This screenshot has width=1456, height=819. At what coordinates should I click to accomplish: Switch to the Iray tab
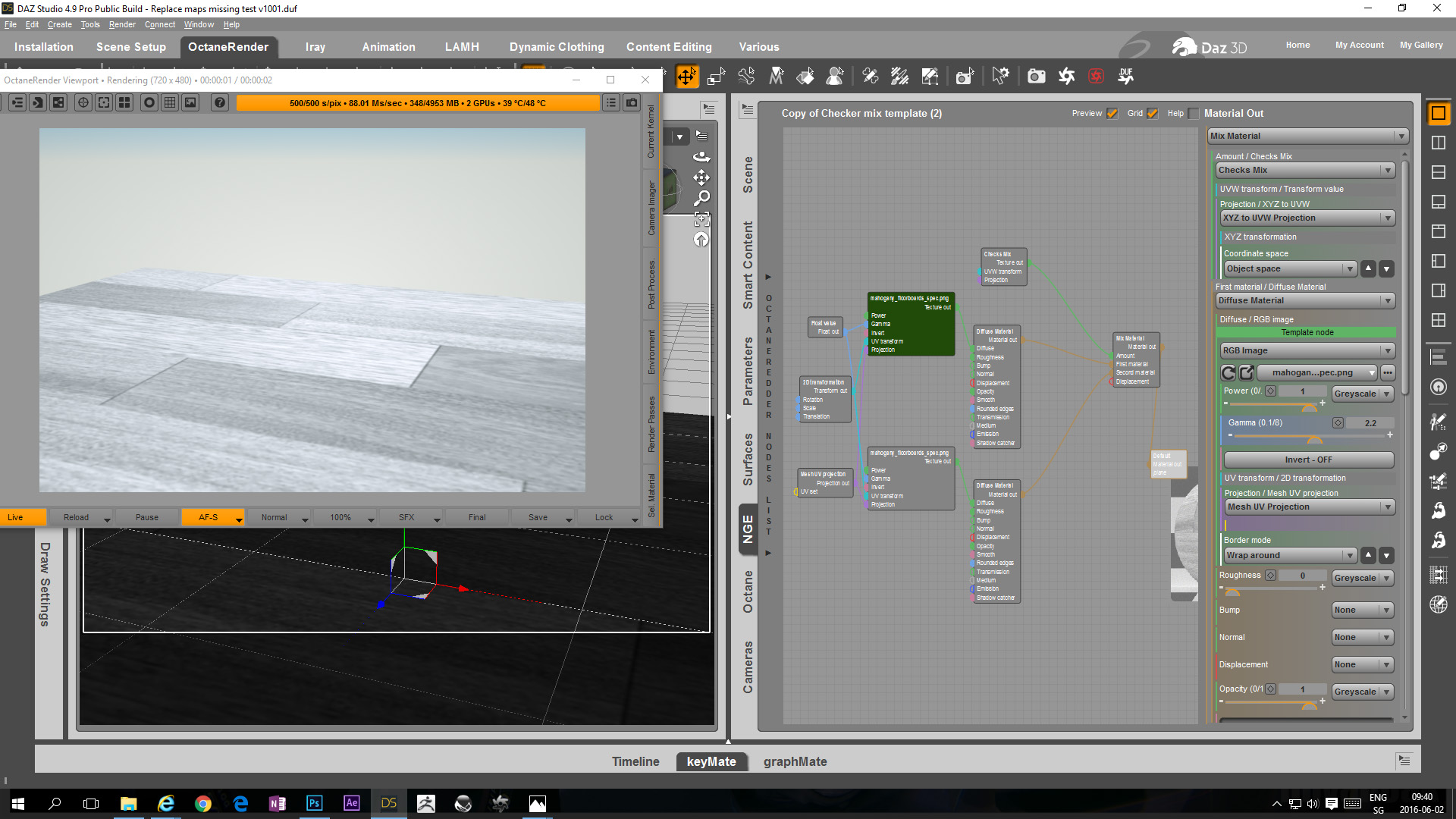[x=315, y=47]
